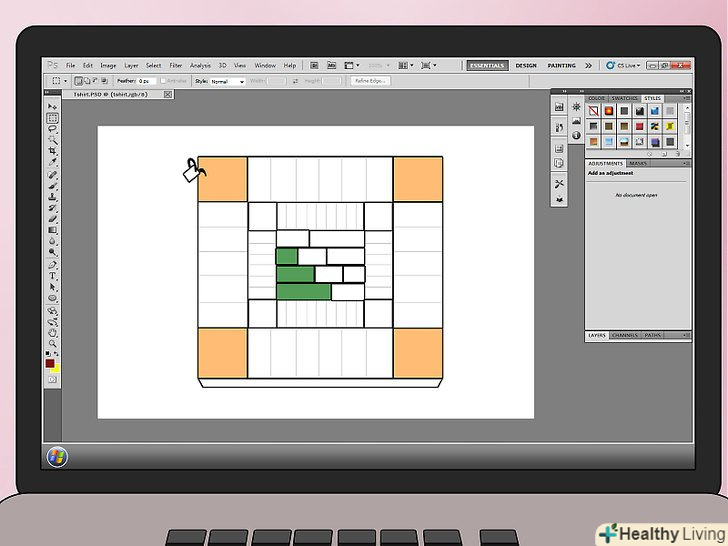Screen dimensions: 728x546
Task: Switch to the Essentials workspace
Action: [x=489, y=66]
